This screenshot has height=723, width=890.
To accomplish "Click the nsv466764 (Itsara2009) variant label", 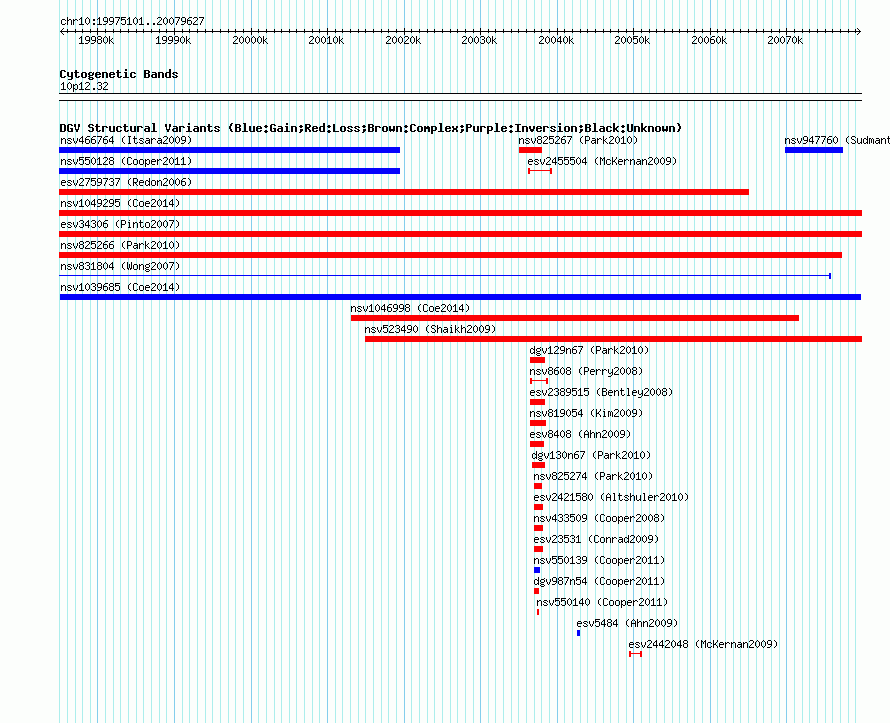I will click(x=126, y=140).
